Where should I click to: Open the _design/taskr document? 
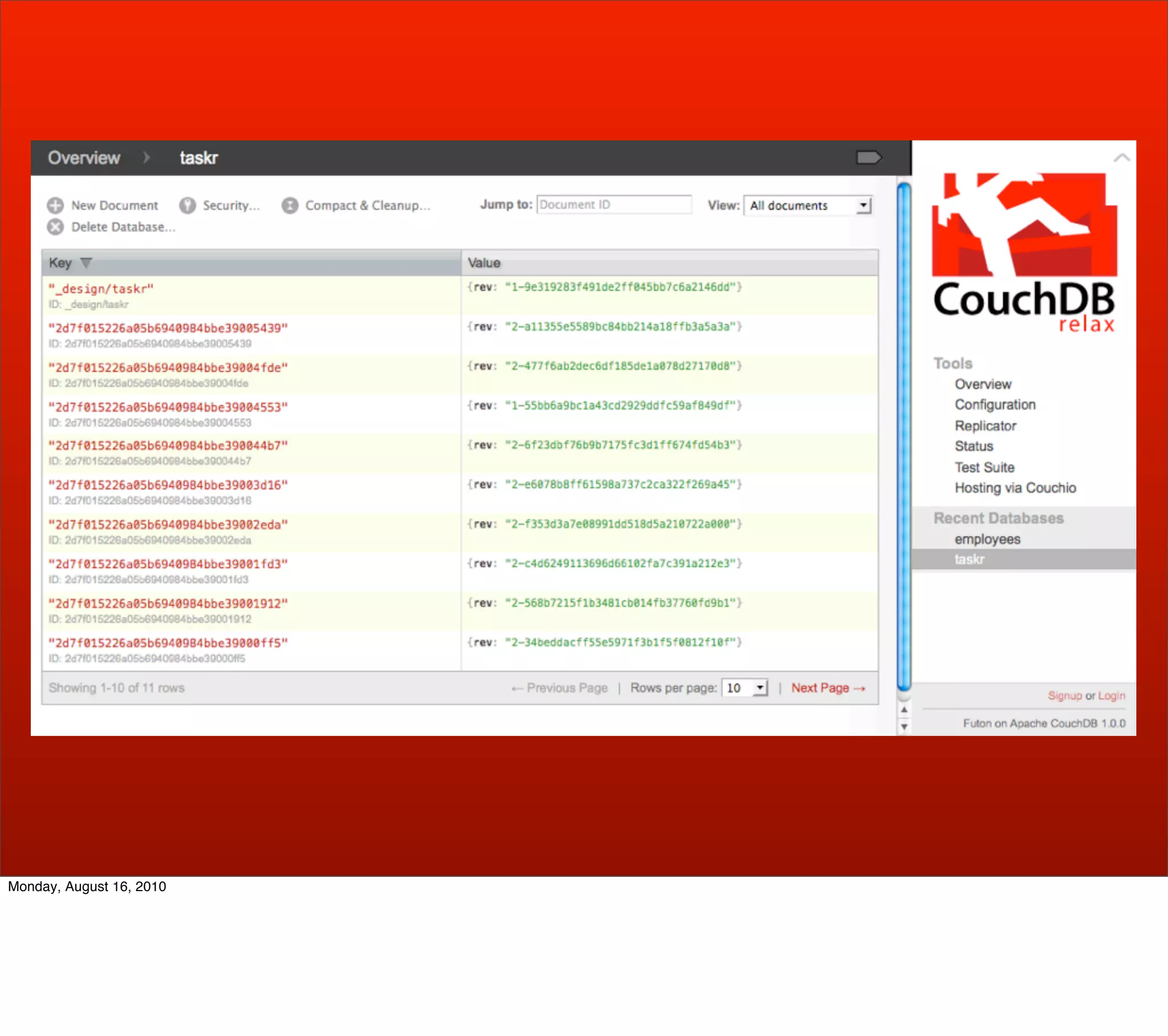pos(101,289)
